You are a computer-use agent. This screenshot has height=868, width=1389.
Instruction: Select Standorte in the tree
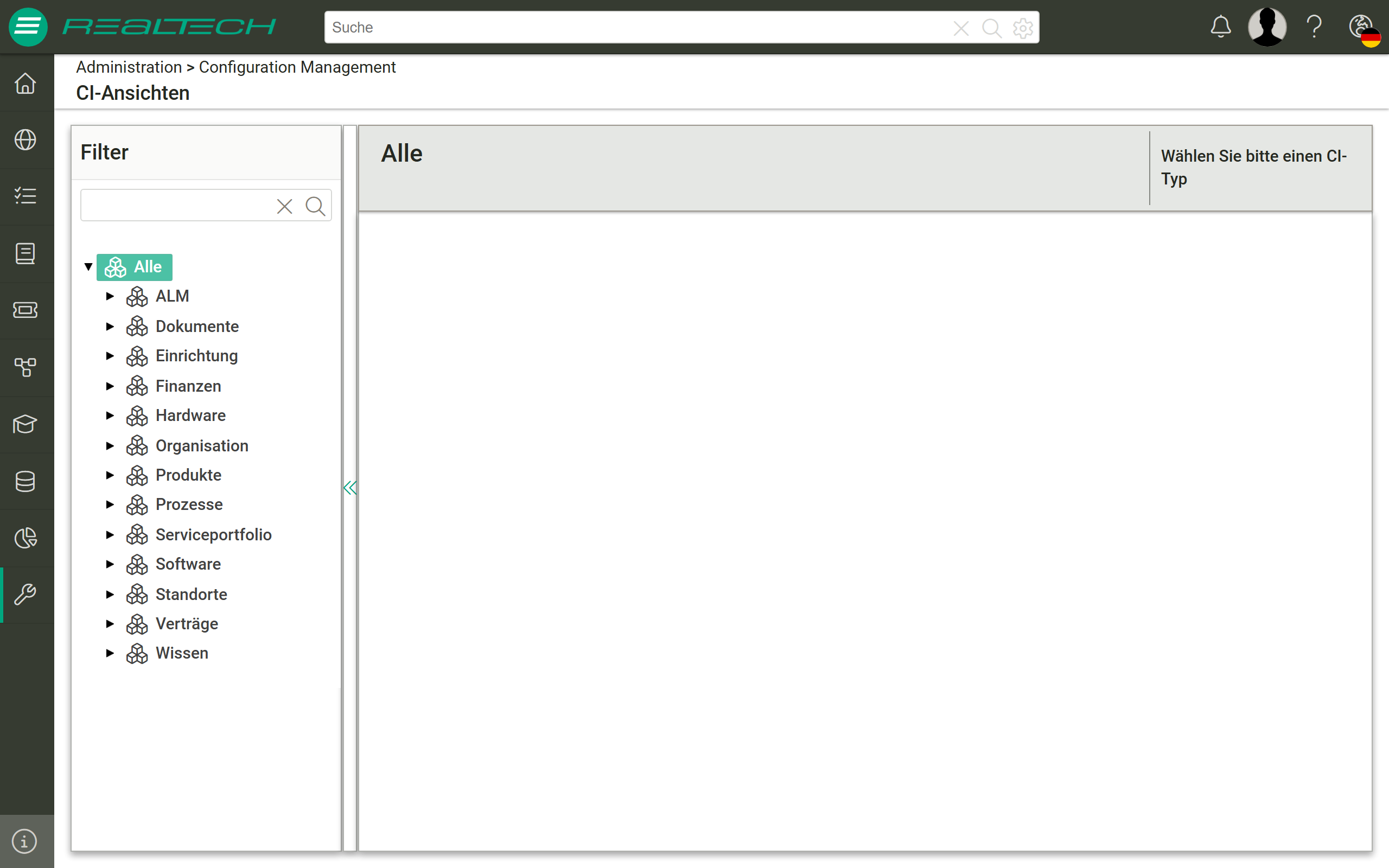(x=191, y=595)
